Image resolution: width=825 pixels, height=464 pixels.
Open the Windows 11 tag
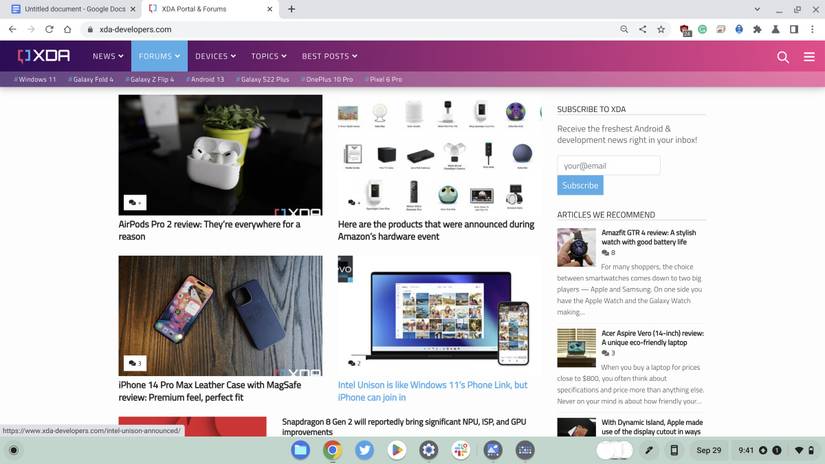coord(35,79)
